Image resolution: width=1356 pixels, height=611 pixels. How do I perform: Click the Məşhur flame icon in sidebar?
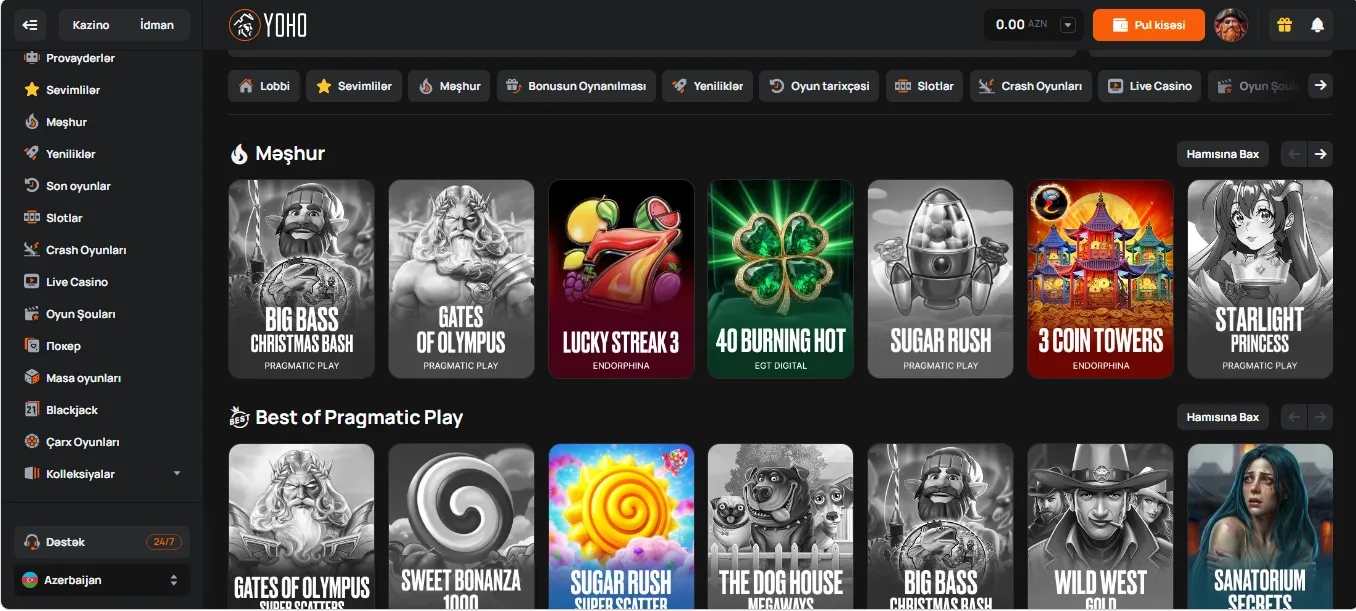click(x=31, y=122)
